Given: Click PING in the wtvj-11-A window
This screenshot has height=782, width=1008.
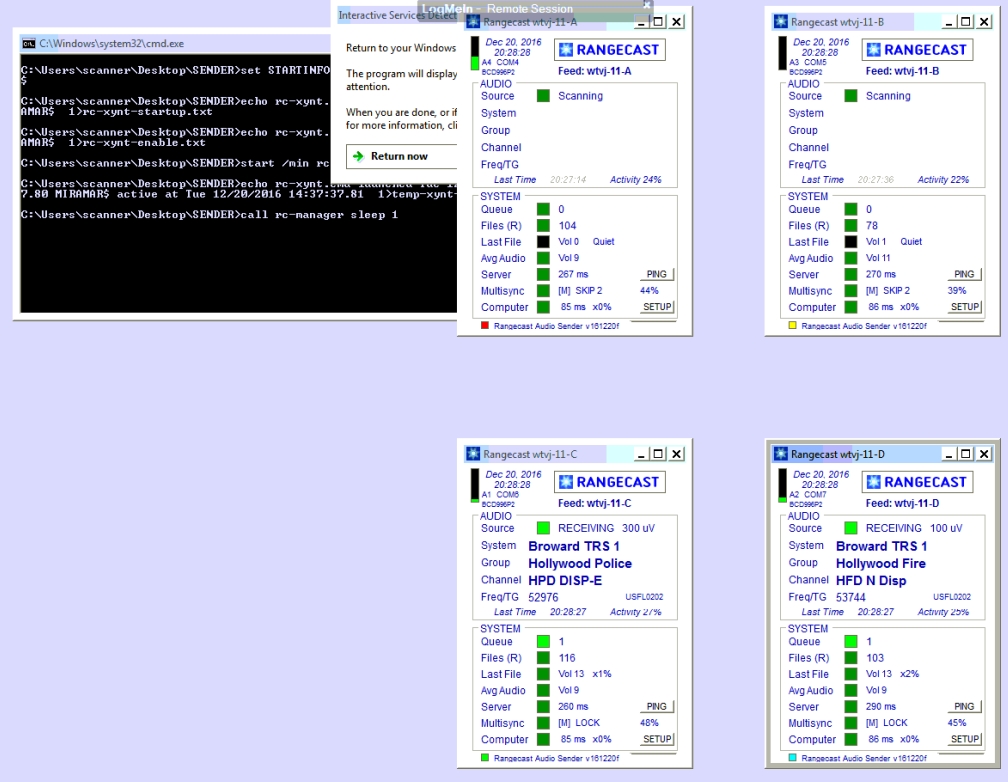Looking at the screenshot, I should tap(656, 274).
